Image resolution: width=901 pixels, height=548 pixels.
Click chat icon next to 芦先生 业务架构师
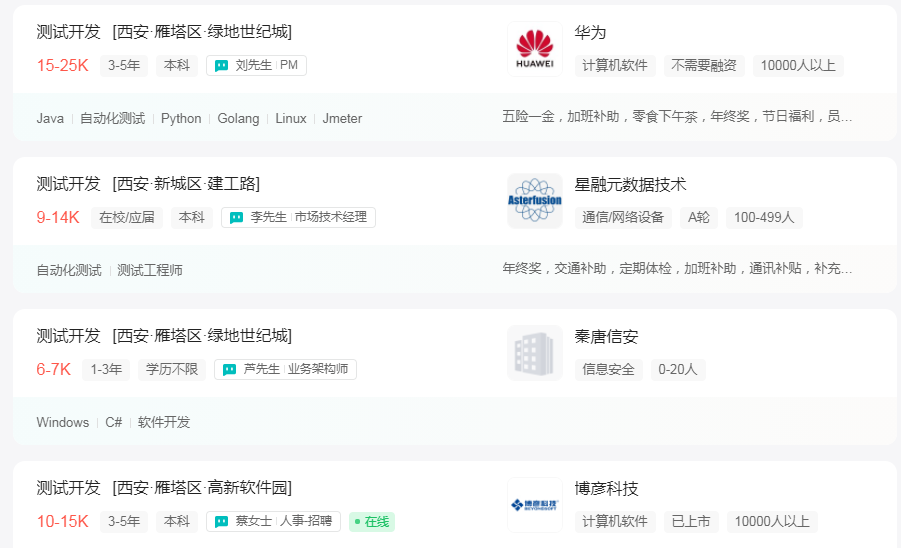point(229,369)
